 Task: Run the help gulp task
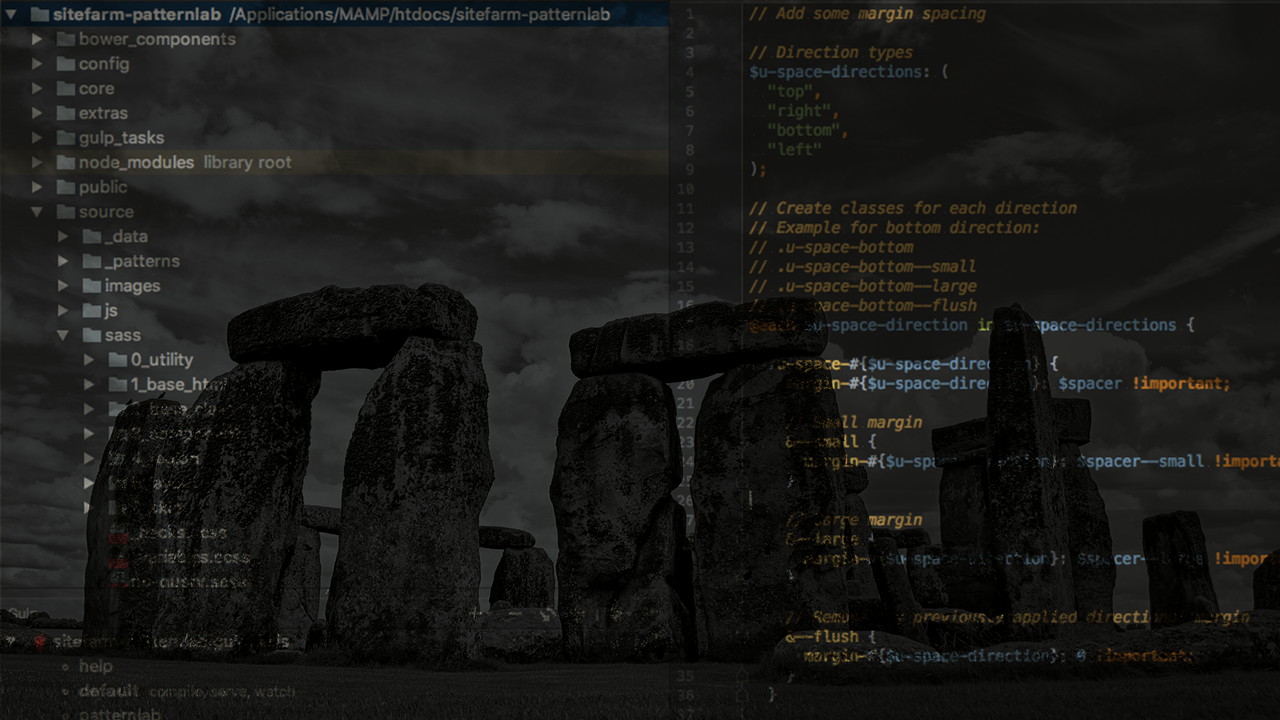point(96,666)
